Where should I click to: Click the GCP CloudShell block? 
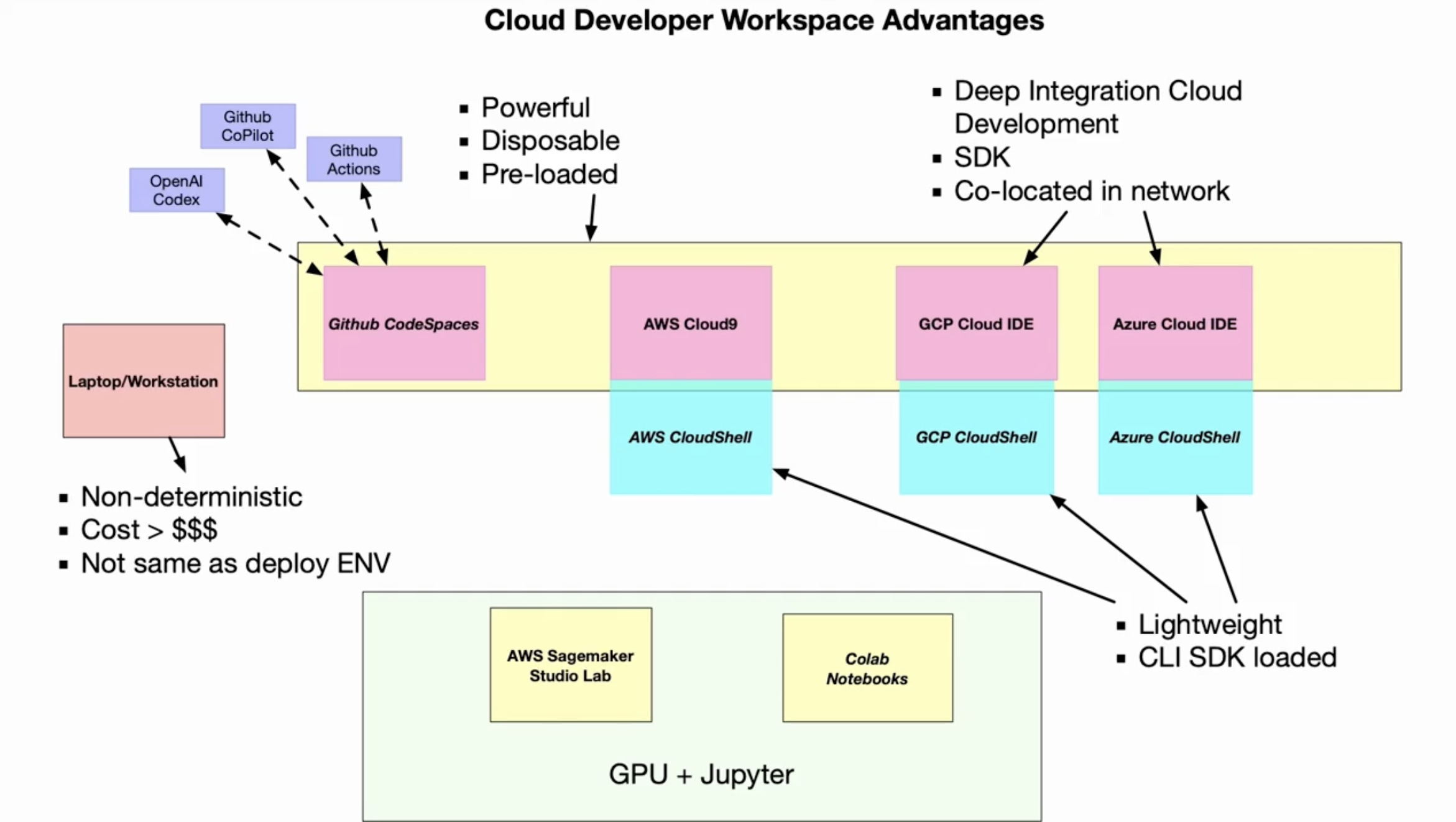click(x=976, y=438)
